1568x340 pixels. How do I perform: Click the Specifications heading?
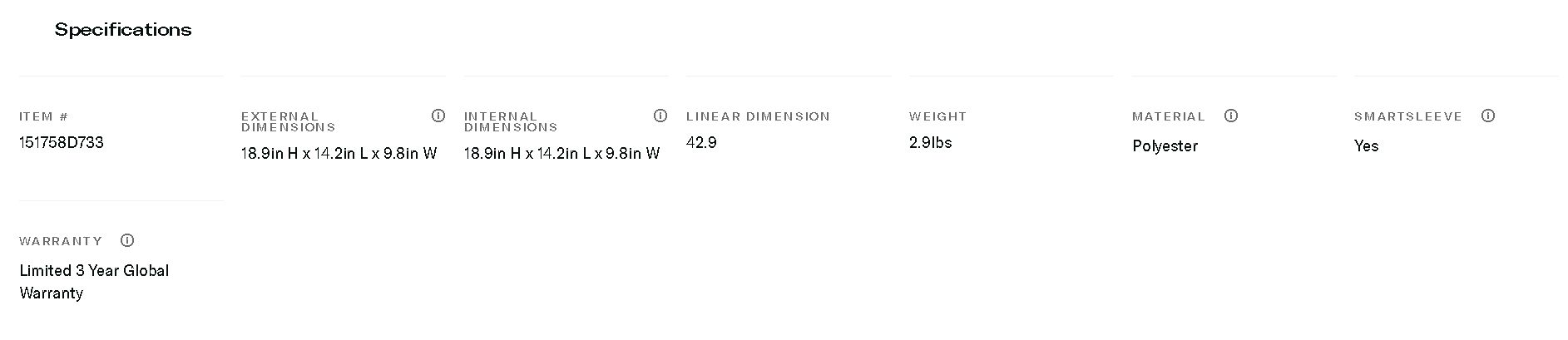pos(123,30)
